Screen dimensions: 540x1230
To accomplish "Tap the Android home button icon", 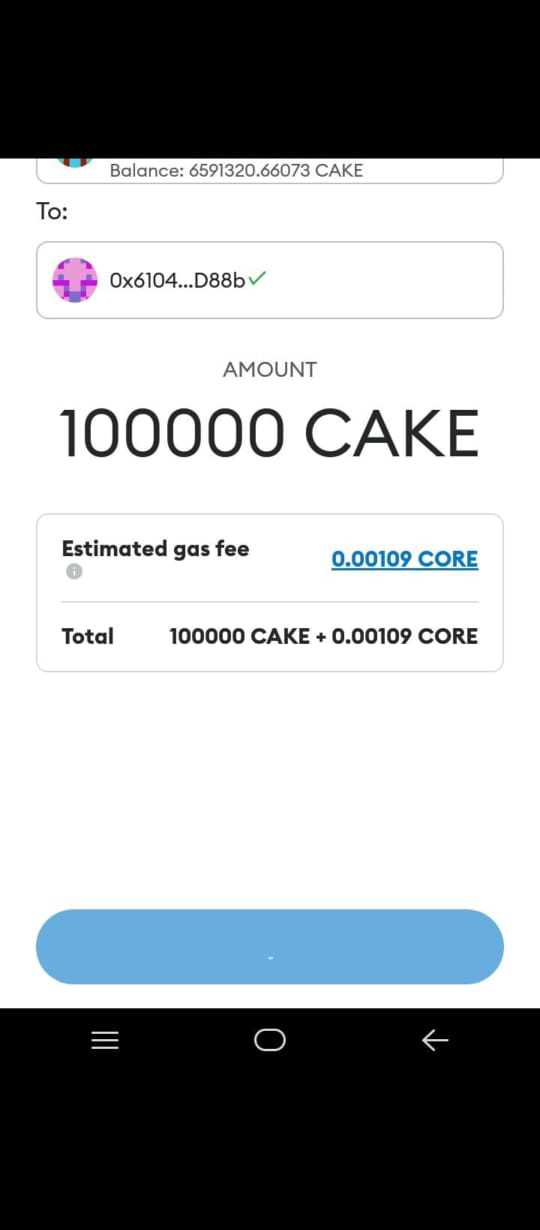I will 270,1041.
